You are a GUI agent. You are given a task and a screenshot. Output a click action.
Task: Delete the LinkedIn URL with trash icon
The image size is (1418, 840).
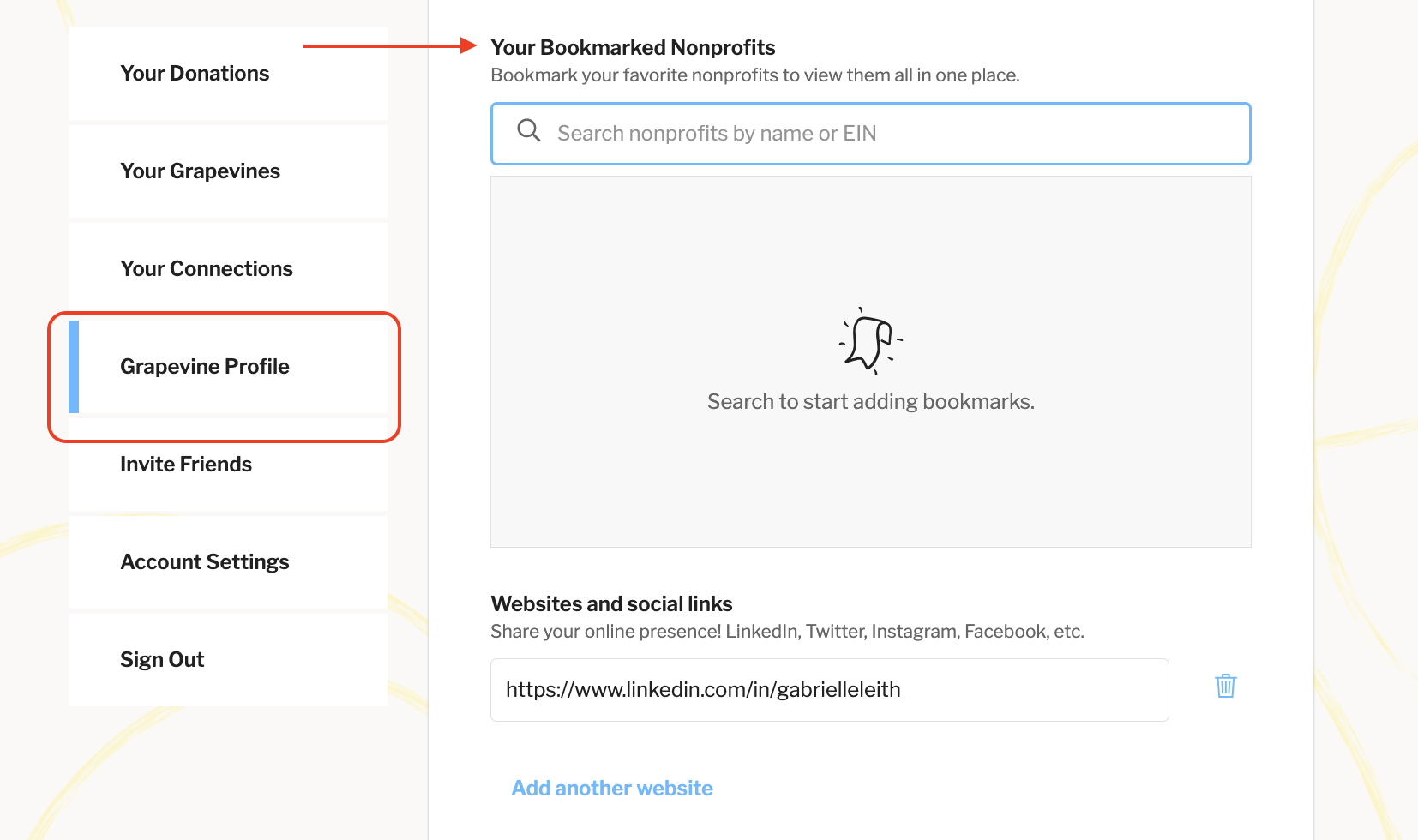pyautogui.click(x=1225, y=686)
